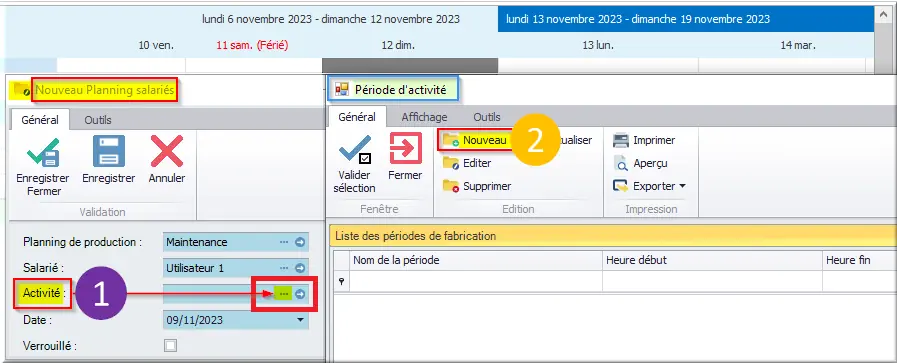Click the Enregistrer Fermer icon
This screenshot has height=363, width=897.
tap(43, 153)
